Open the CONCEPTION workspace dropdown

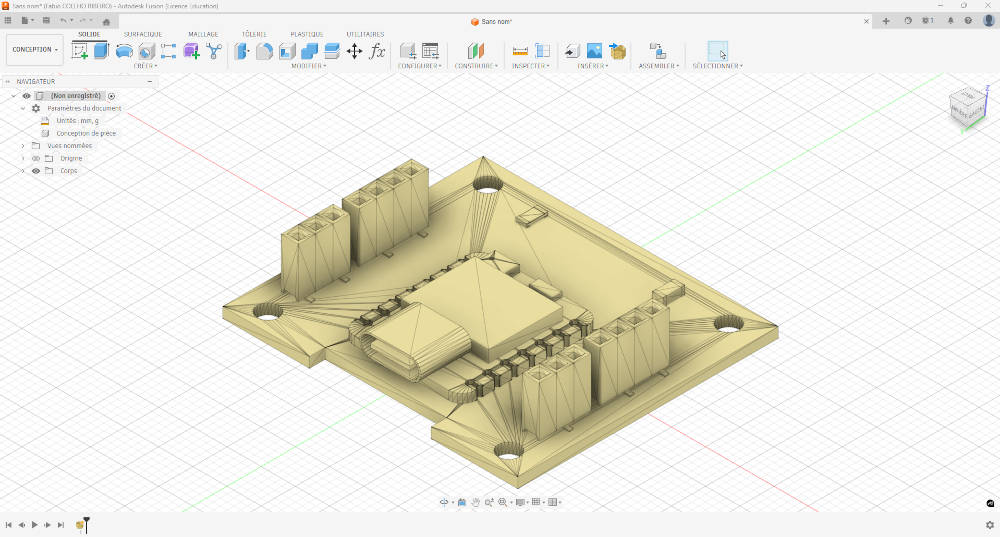pyautogui.click(x=35, y=50)
